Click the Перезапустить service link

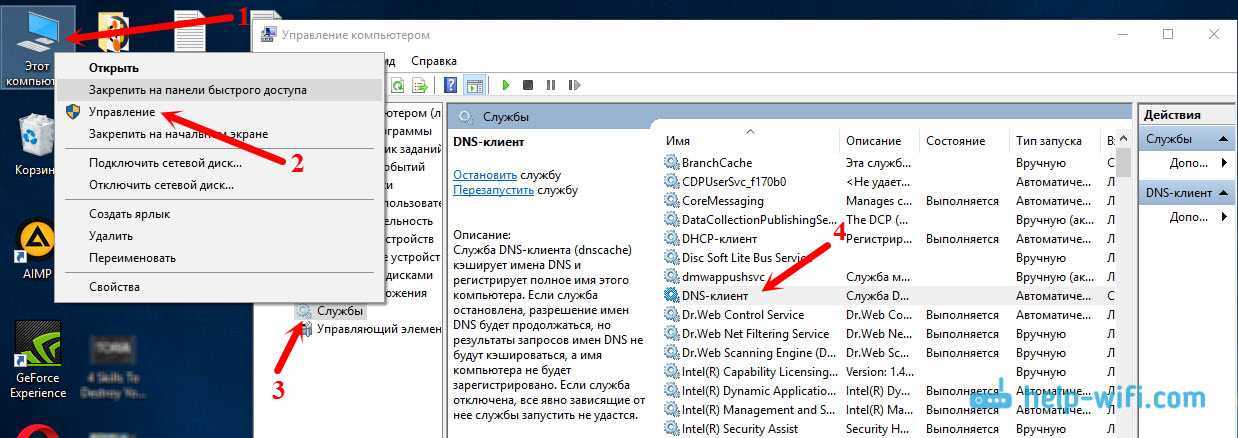point(494,189)
